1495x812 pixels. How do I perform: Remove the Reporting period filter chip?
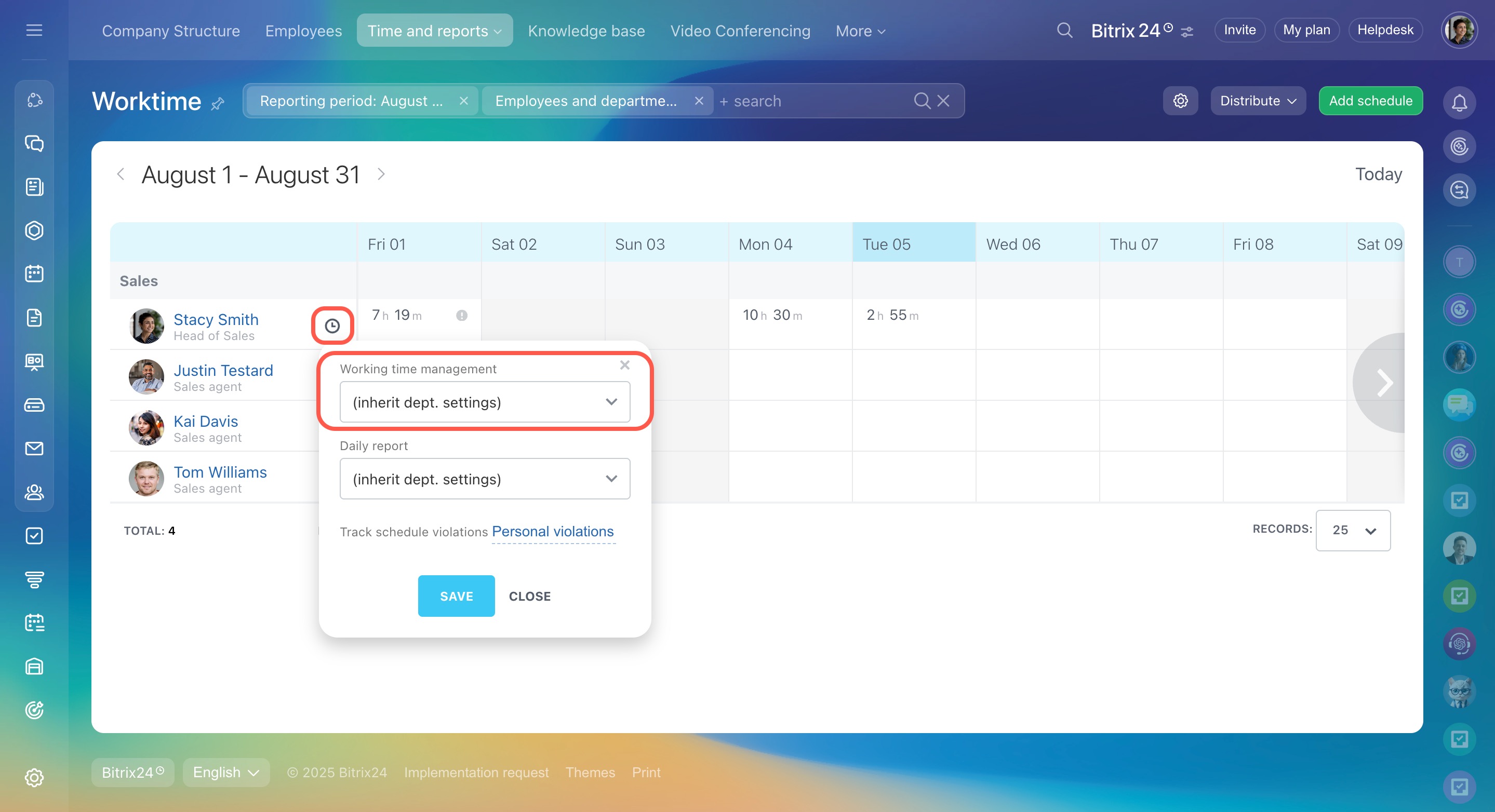(464, 101)
